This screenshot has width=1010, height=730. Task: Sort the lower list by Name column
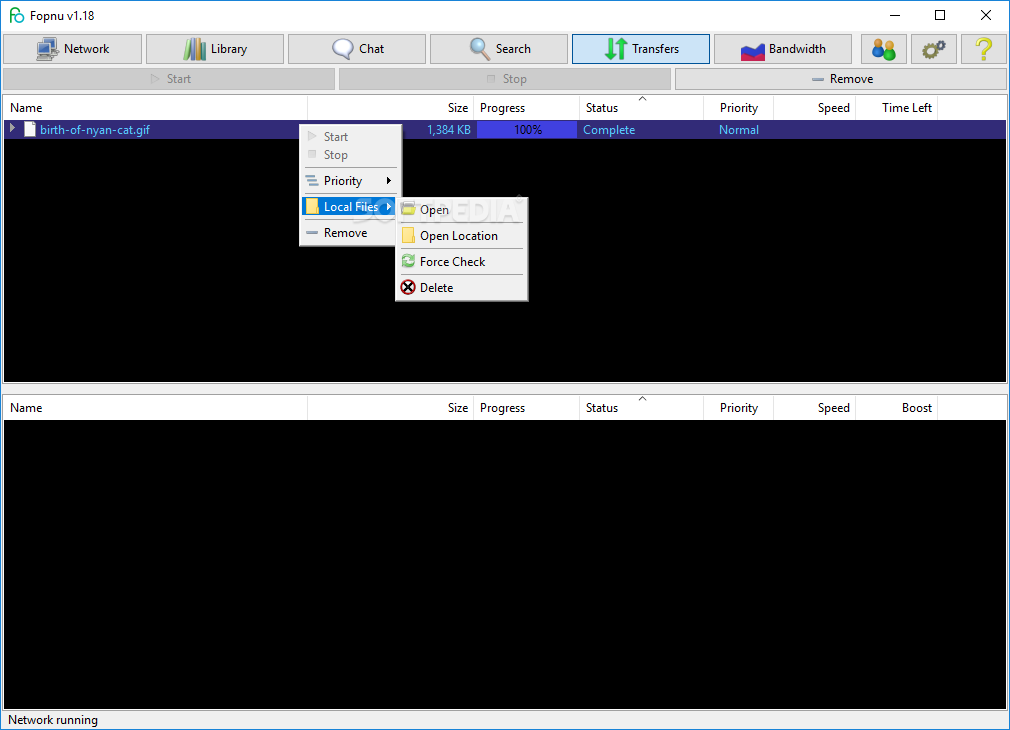[x=155, y=408]
